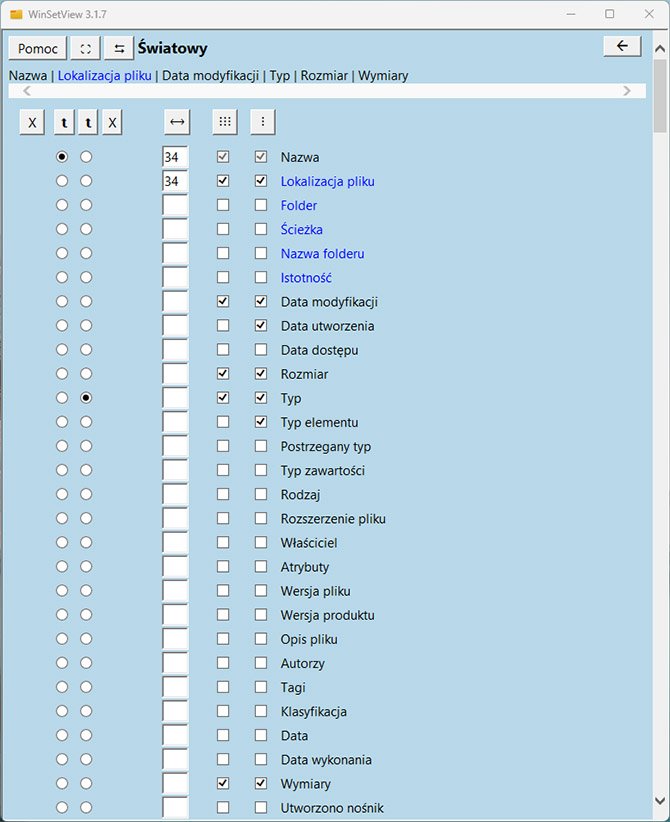Screen dimensions: 670x822
Task: Uncheck the checkbox immediately left of Typ elementu
Action: tap(261, 422)
